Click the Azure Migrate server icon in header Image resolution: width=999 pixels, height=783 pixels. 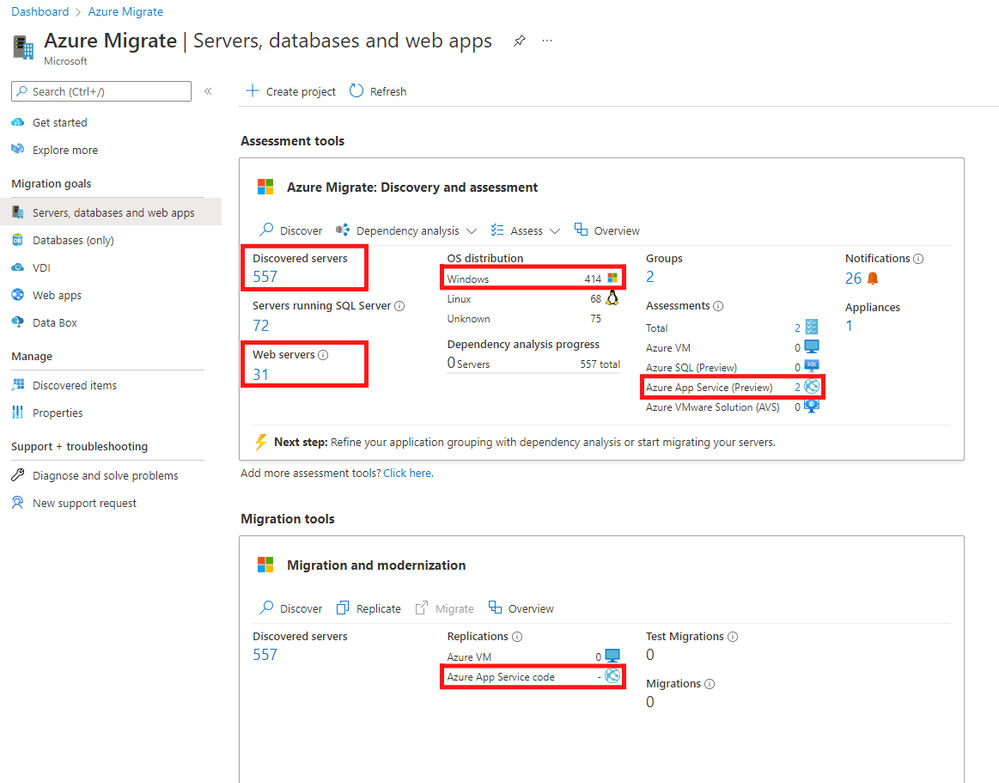(23, 47)
